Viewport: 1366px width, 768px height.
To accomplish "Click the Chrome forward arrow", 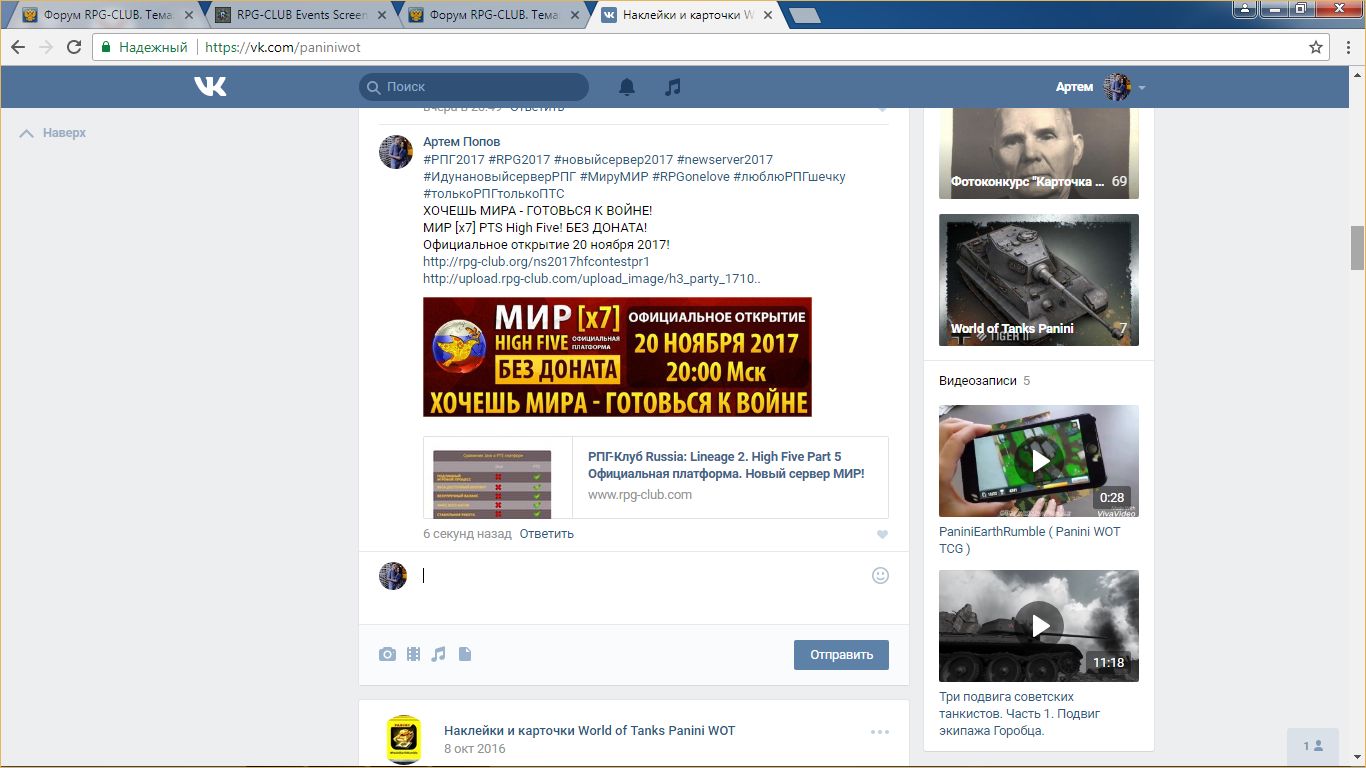I will tap(46, 47).
